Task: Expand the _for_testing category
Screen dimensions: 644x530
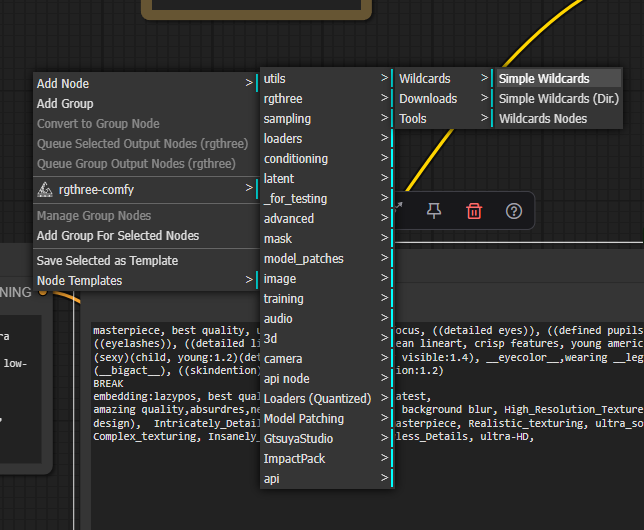Action: (x=327, y=198)
